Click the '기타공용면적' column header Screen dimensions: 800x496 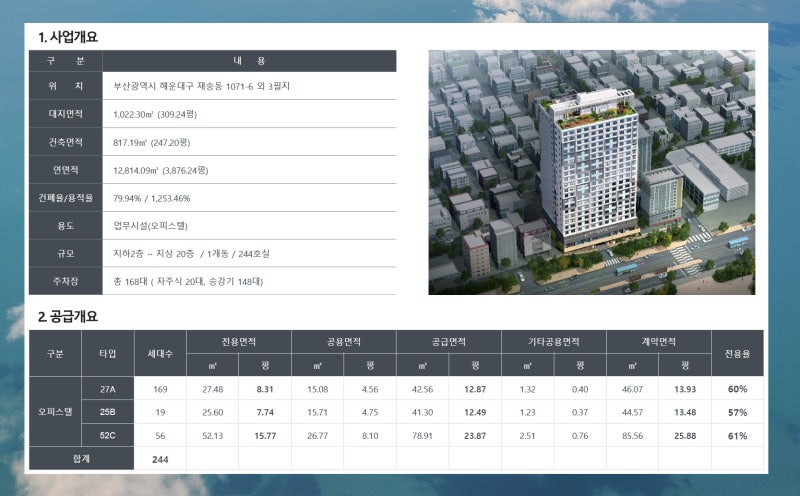[554, 342]
